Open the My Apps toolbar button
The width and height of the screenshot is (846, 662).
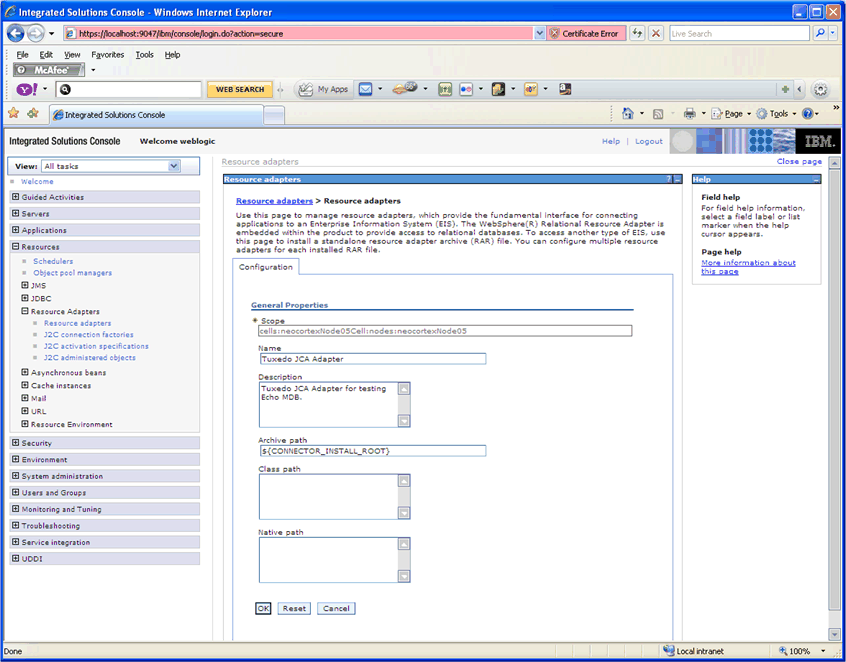[324, 90]
